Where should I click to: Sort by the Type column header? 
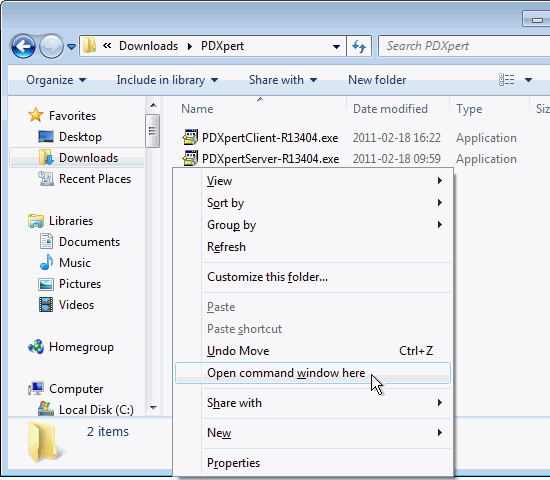click(469, 109)
